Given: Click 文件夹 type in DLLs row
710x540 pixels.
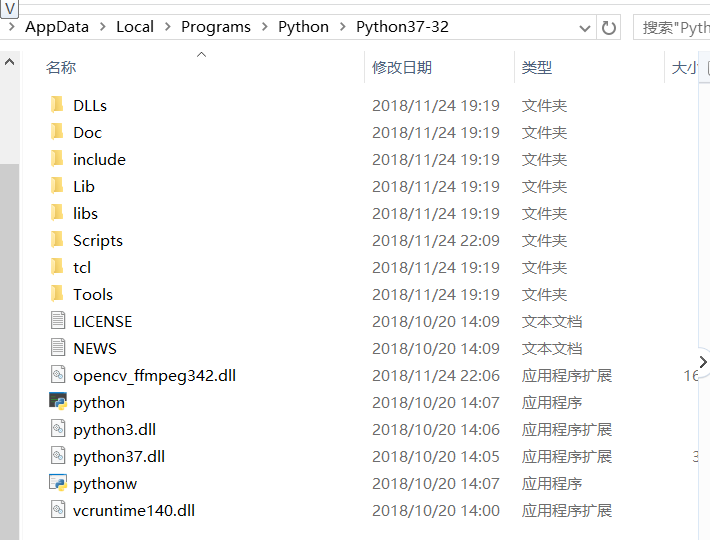Looking at the screenshot, I should coord(544,105).
